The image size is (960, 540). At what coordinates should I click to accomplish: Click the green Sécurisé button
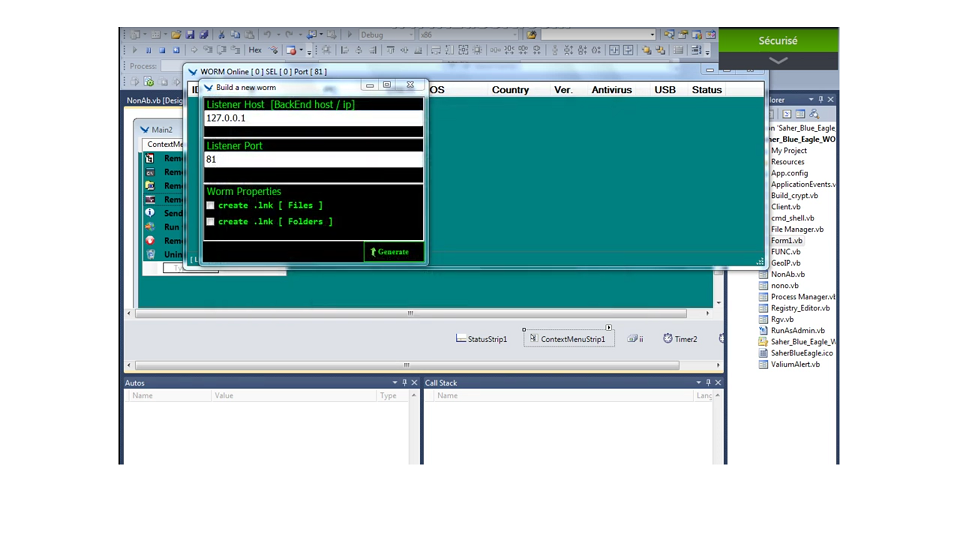[778, 40]
